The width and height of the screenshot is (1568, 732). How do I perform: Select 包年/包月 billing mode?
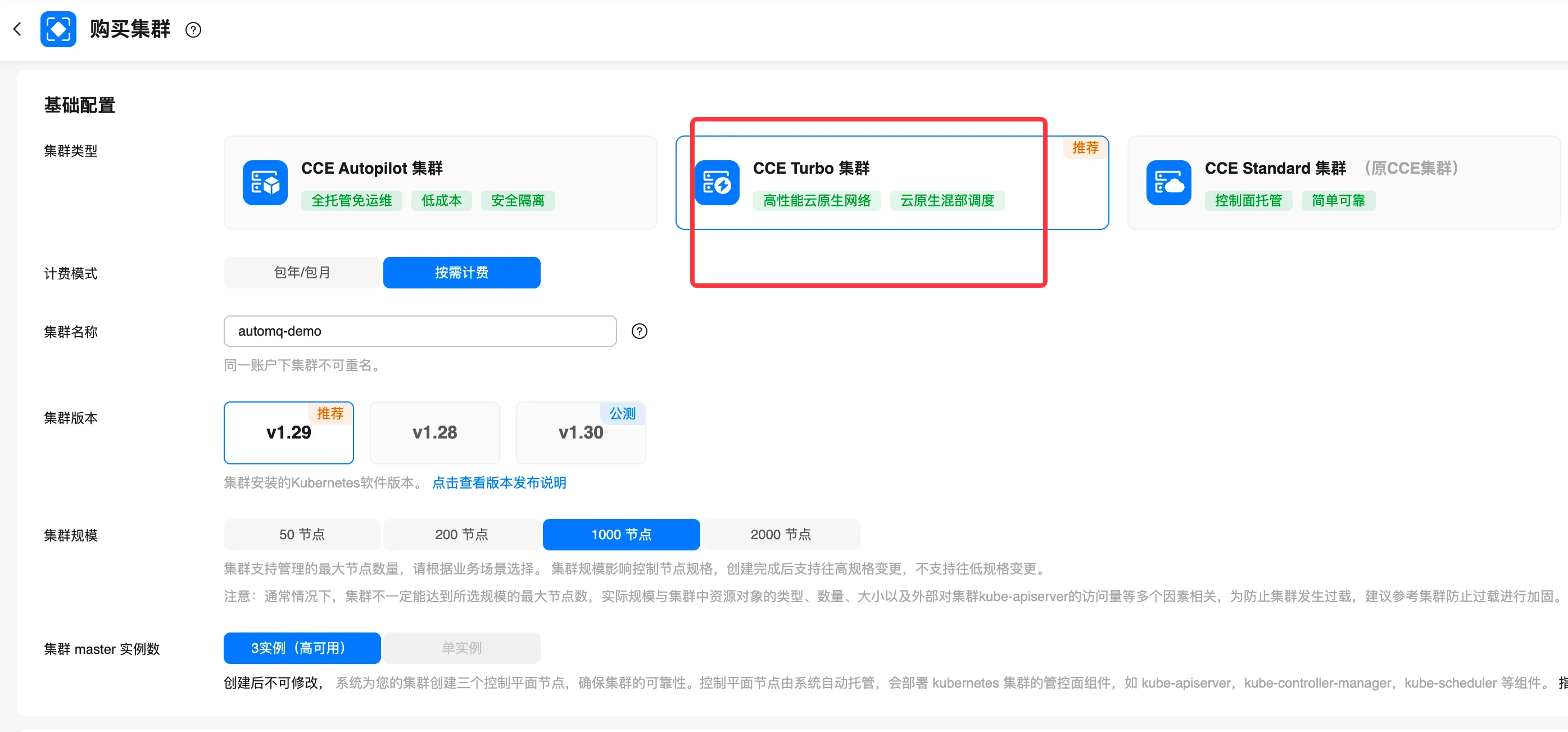[302, 272]
